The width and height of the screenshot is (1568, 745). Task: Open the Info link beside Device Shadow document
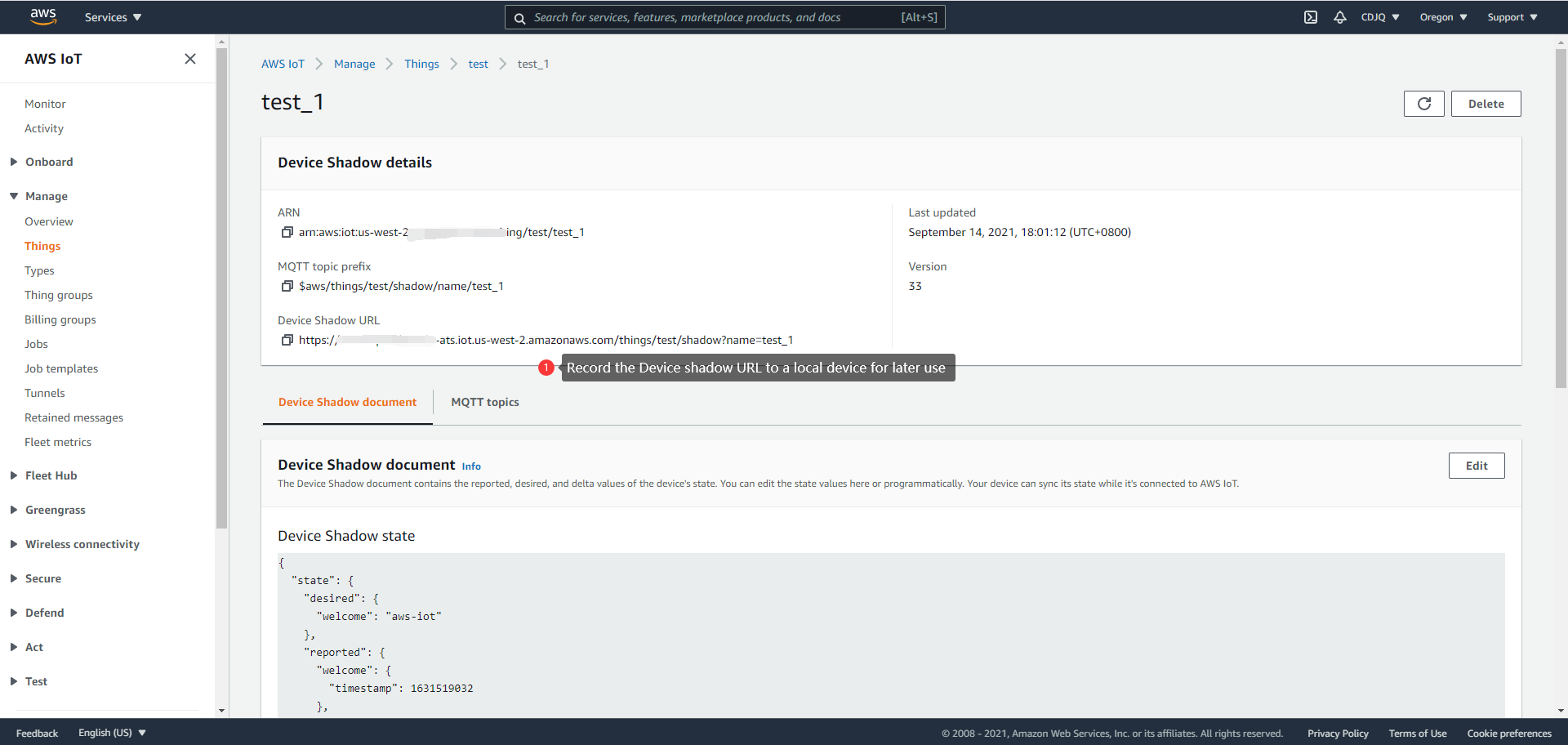pos(471,466)
